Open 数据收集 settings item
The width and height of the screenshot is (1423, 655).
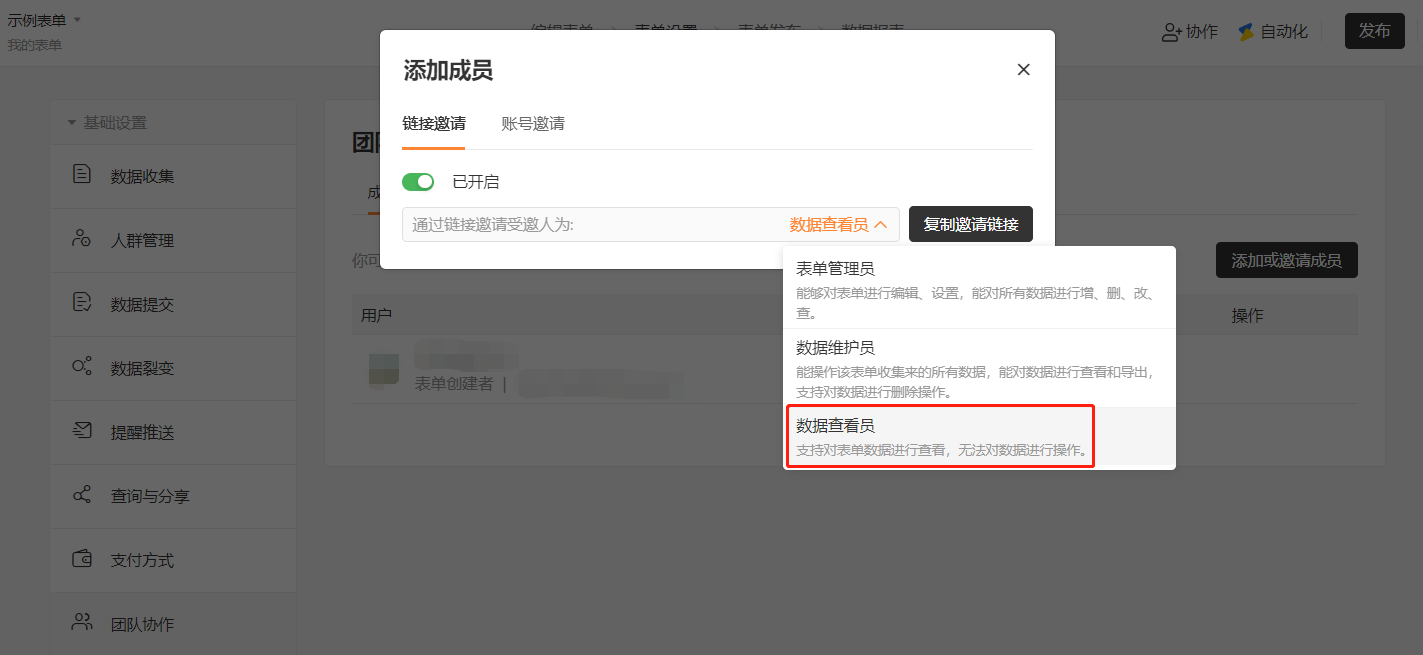pos(173,176)
